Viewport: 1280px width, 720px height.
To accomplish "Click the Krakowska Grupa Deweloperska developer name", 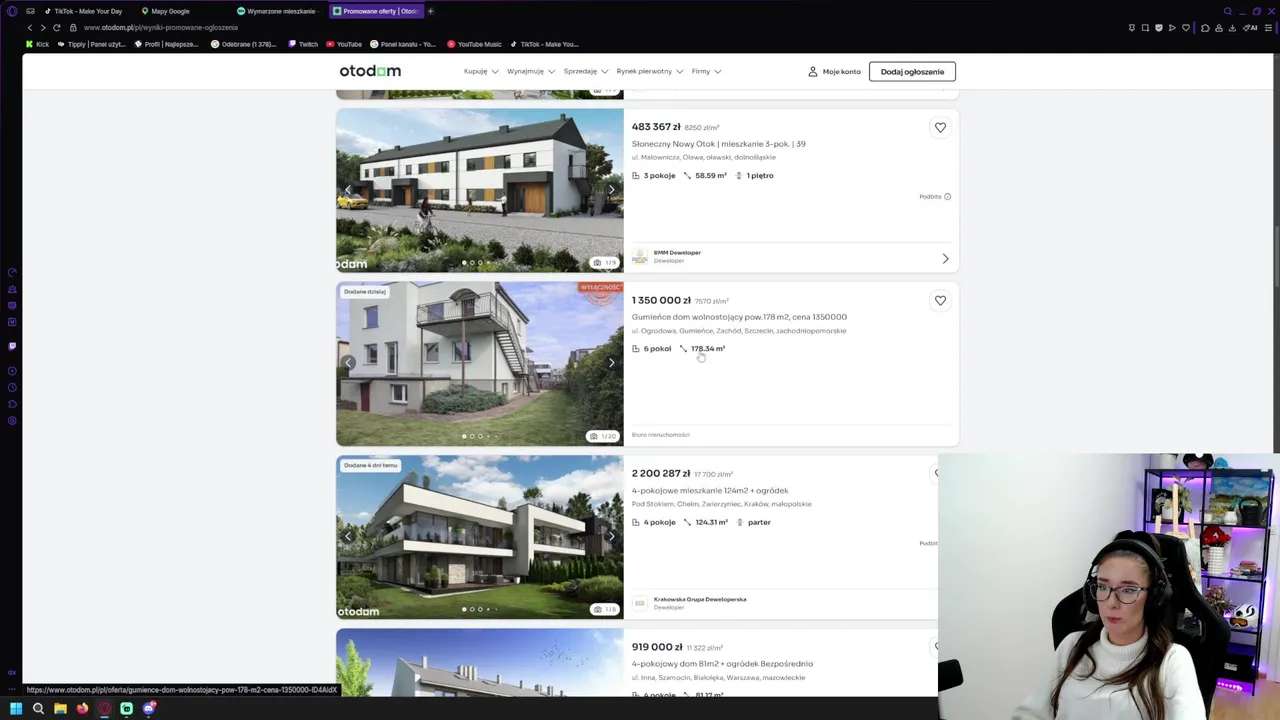I will (x=700, y=599).
